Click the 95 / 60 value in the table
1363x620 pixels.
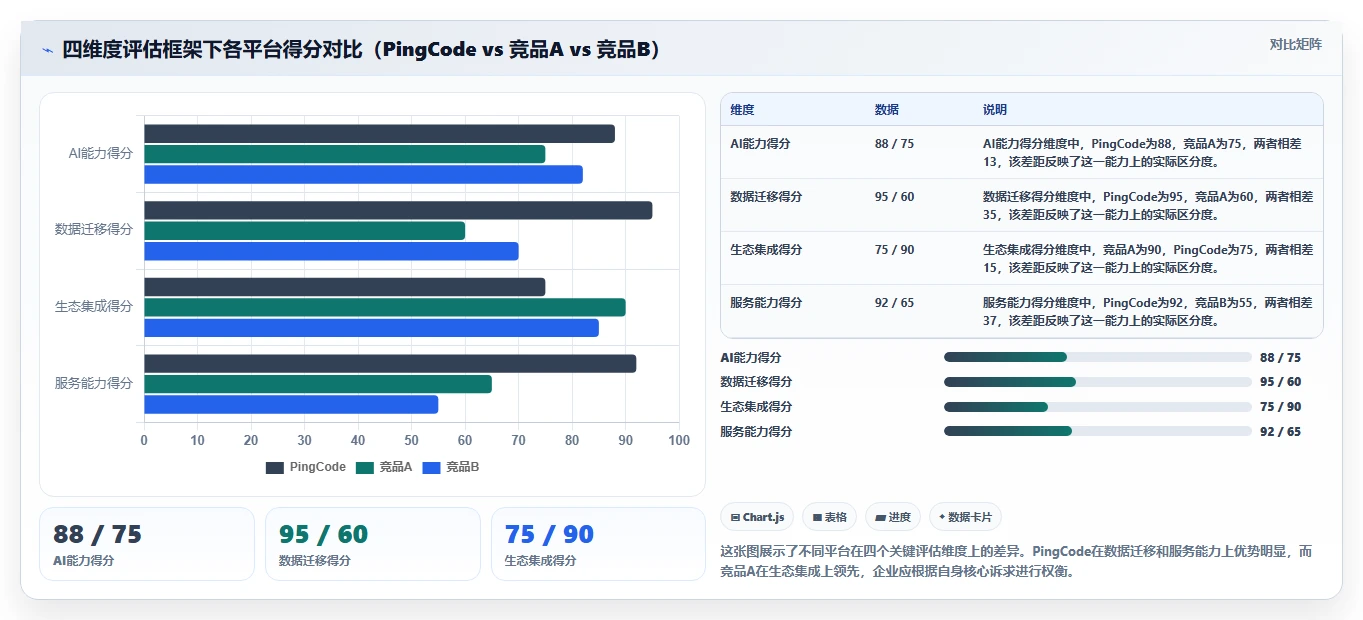pyautogui.click(x=894, y=197)
